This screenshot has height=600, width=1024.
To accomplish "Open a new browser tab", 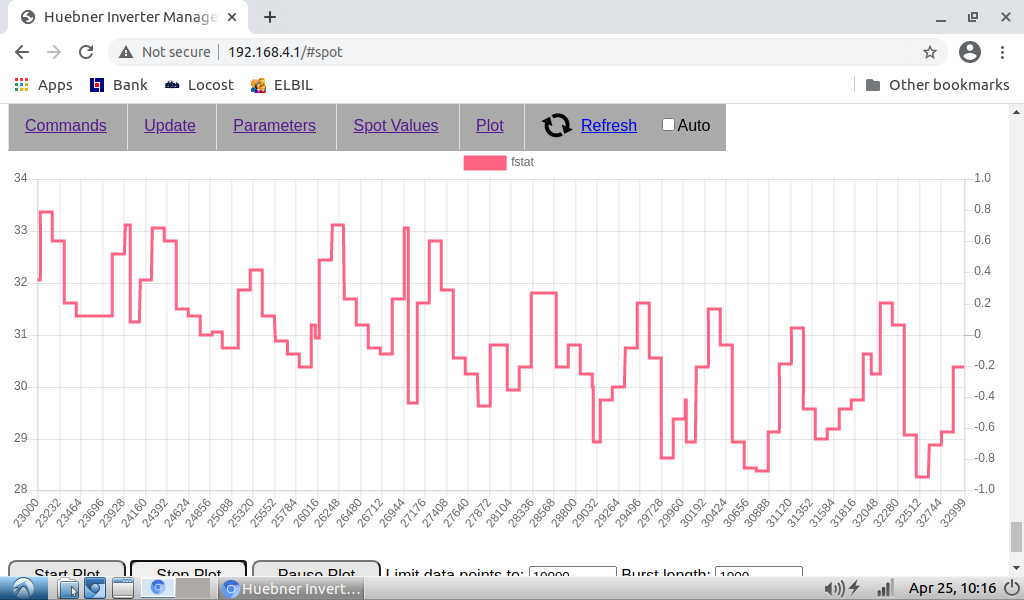I will pos(270,17).
